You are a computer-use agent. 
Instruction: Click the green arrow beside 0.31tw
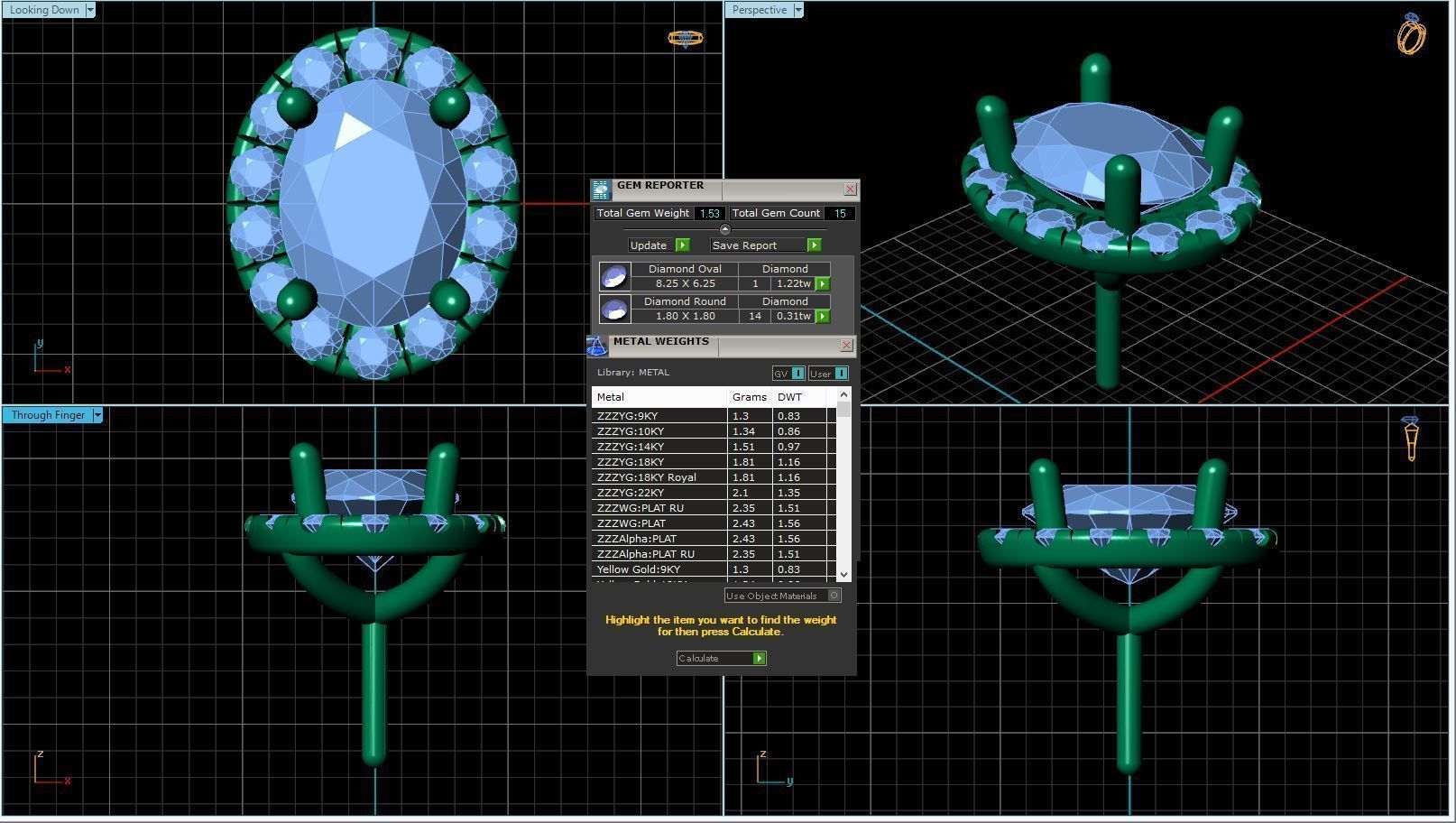[x=822, y=316]
